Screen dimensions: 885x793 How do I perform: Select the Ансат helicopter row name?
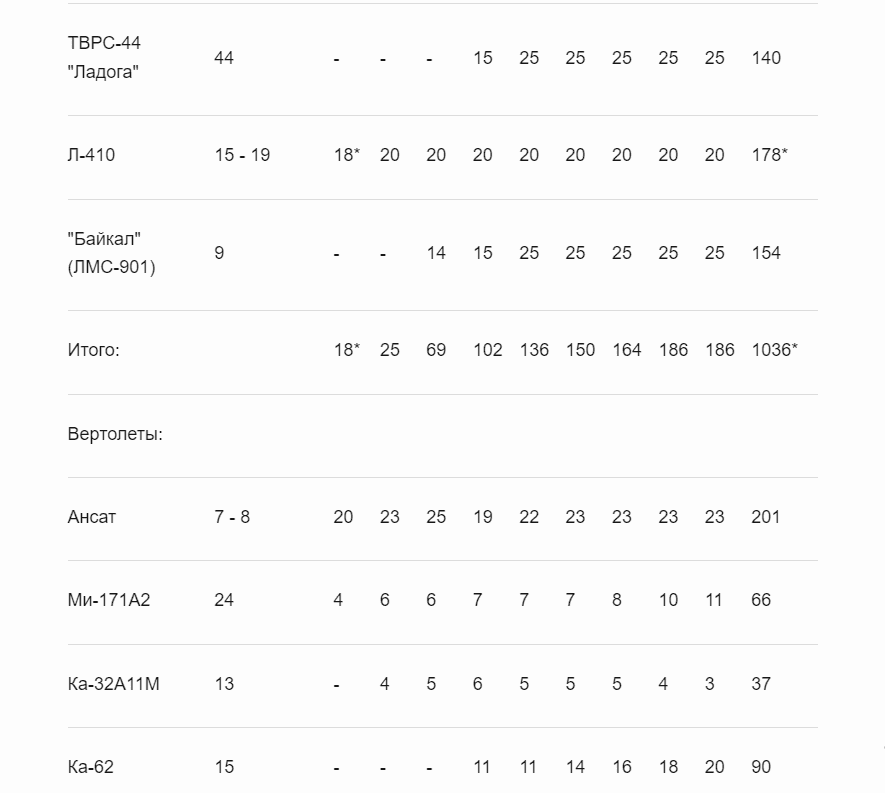coord(91,517)
